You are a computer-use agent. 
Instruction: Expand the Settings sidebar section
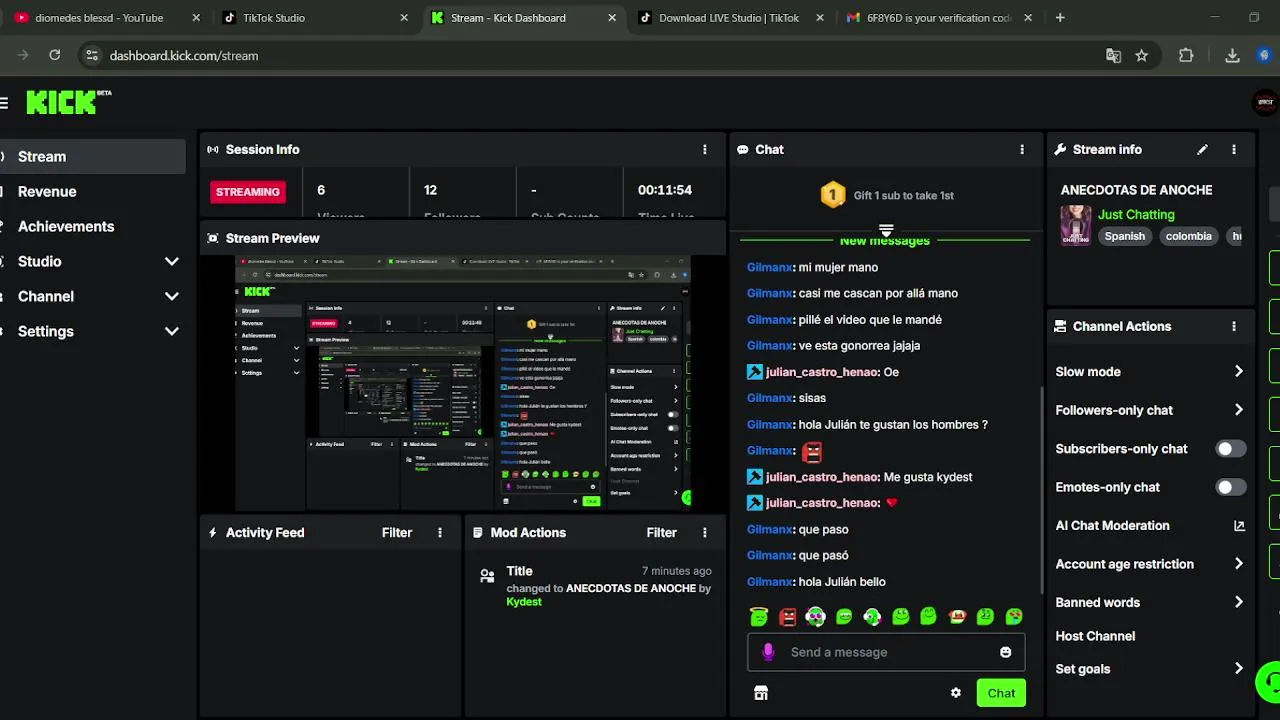172,332
